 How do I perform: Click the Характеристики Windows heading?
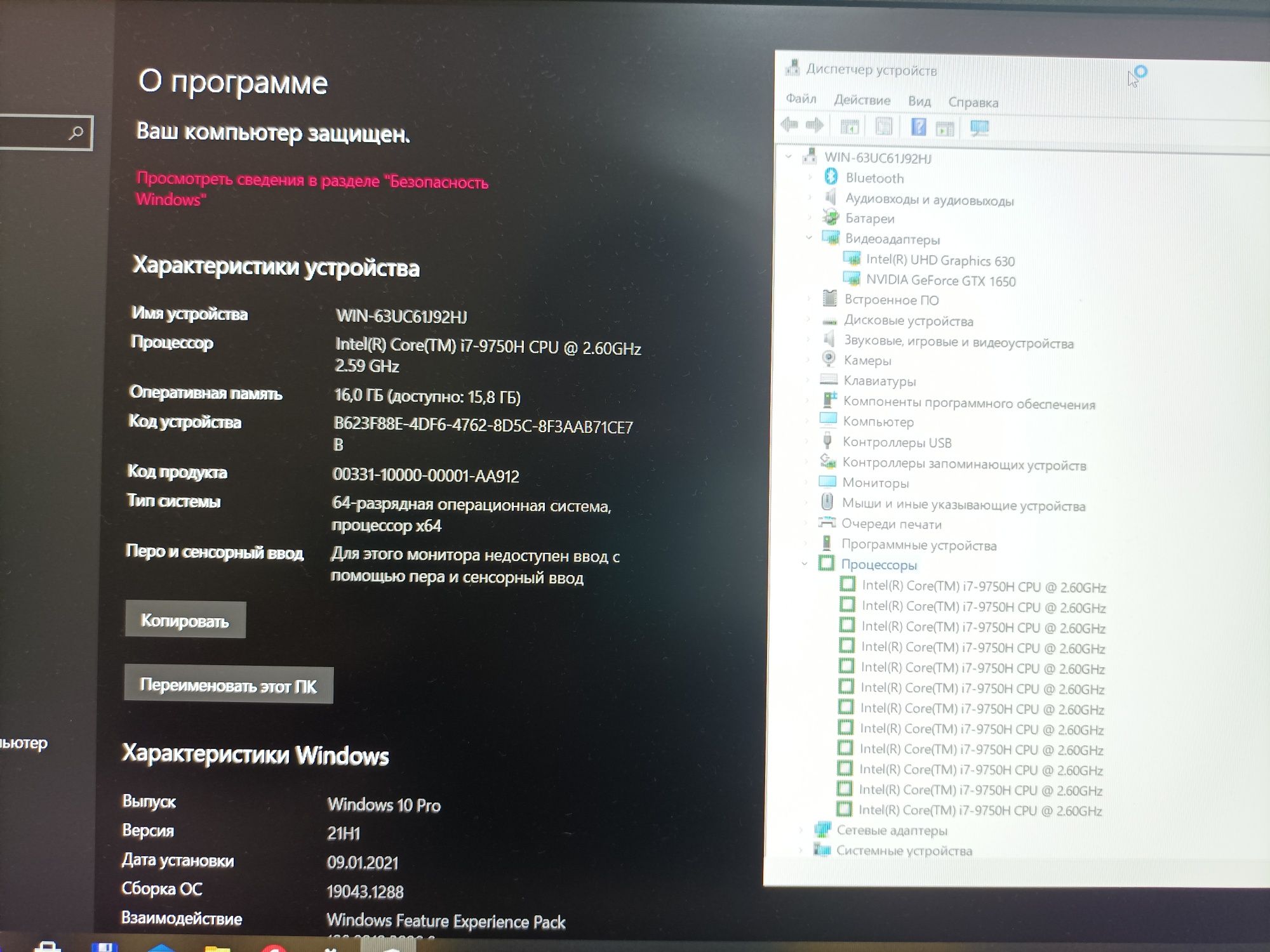255,755
